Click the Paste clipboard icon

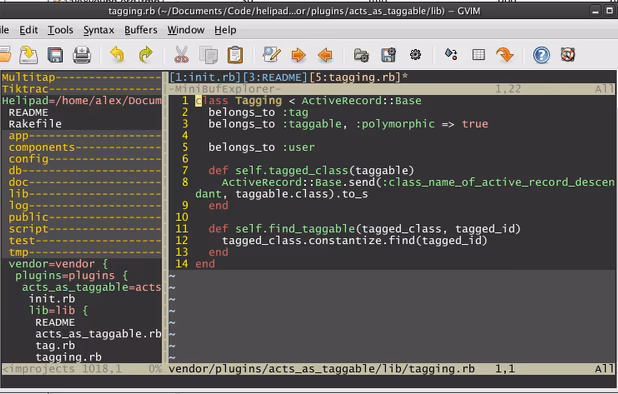tap(235, 55)
